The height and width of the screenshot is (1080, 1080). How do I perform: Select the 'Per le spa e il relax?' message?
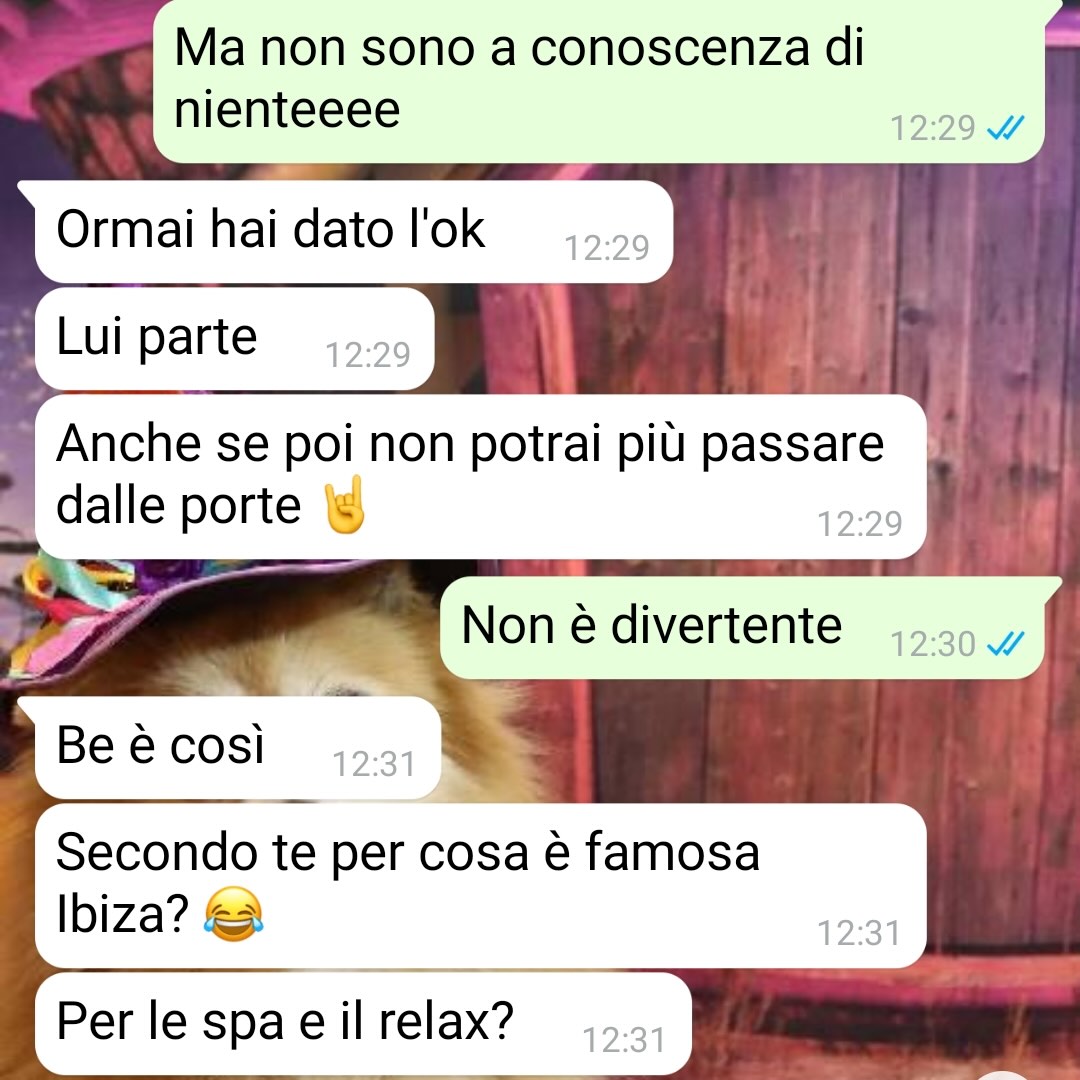point(363,1024)
